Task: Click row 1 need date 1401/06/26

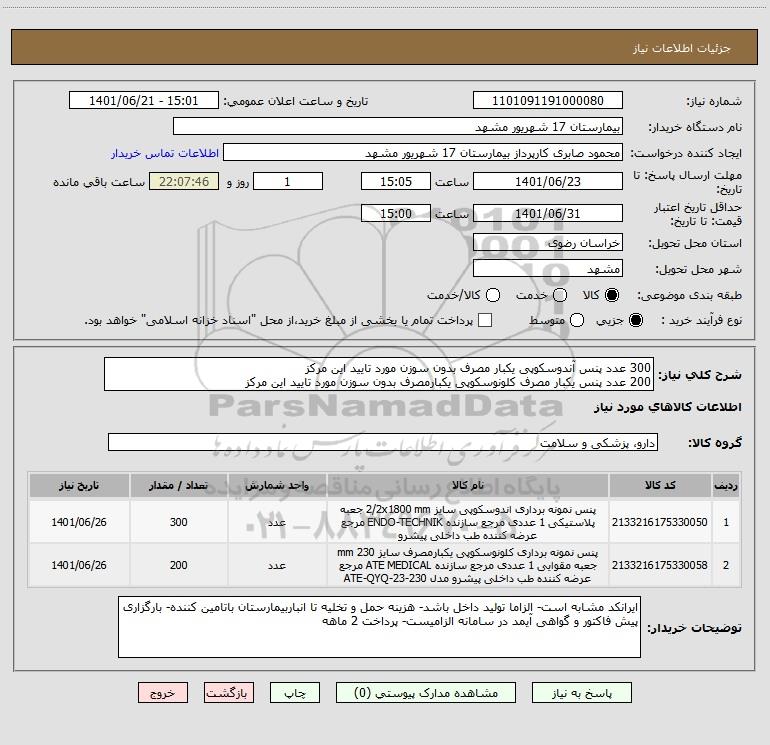Action: pos(79,522)
